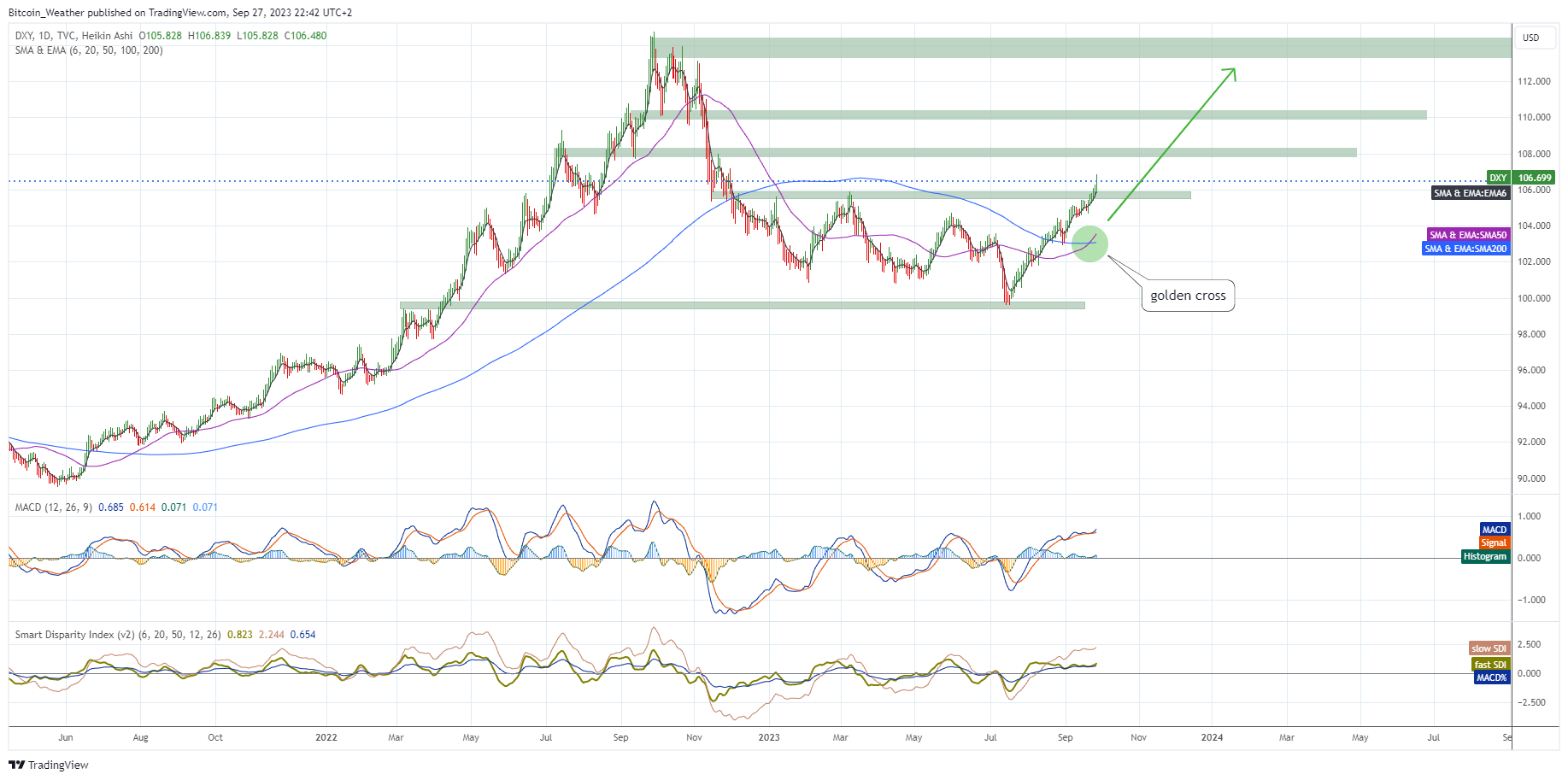
Task: Click the MACD value 0.685
Action: 111,507
